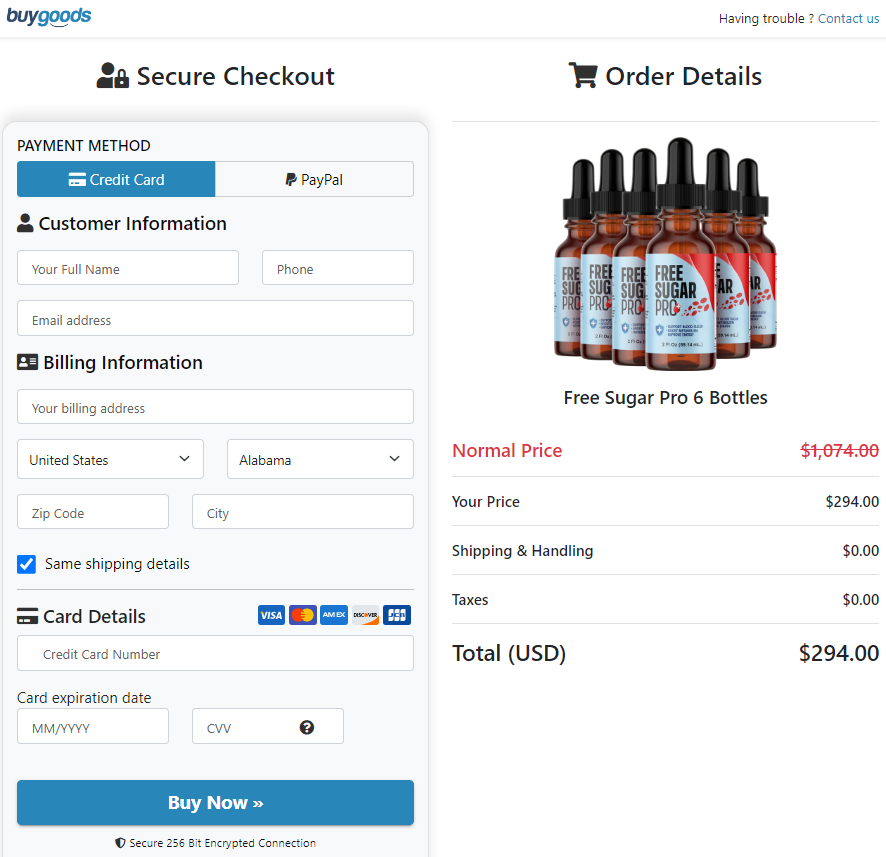
Task: Open the Contact us link
Action: coord(848,18)
